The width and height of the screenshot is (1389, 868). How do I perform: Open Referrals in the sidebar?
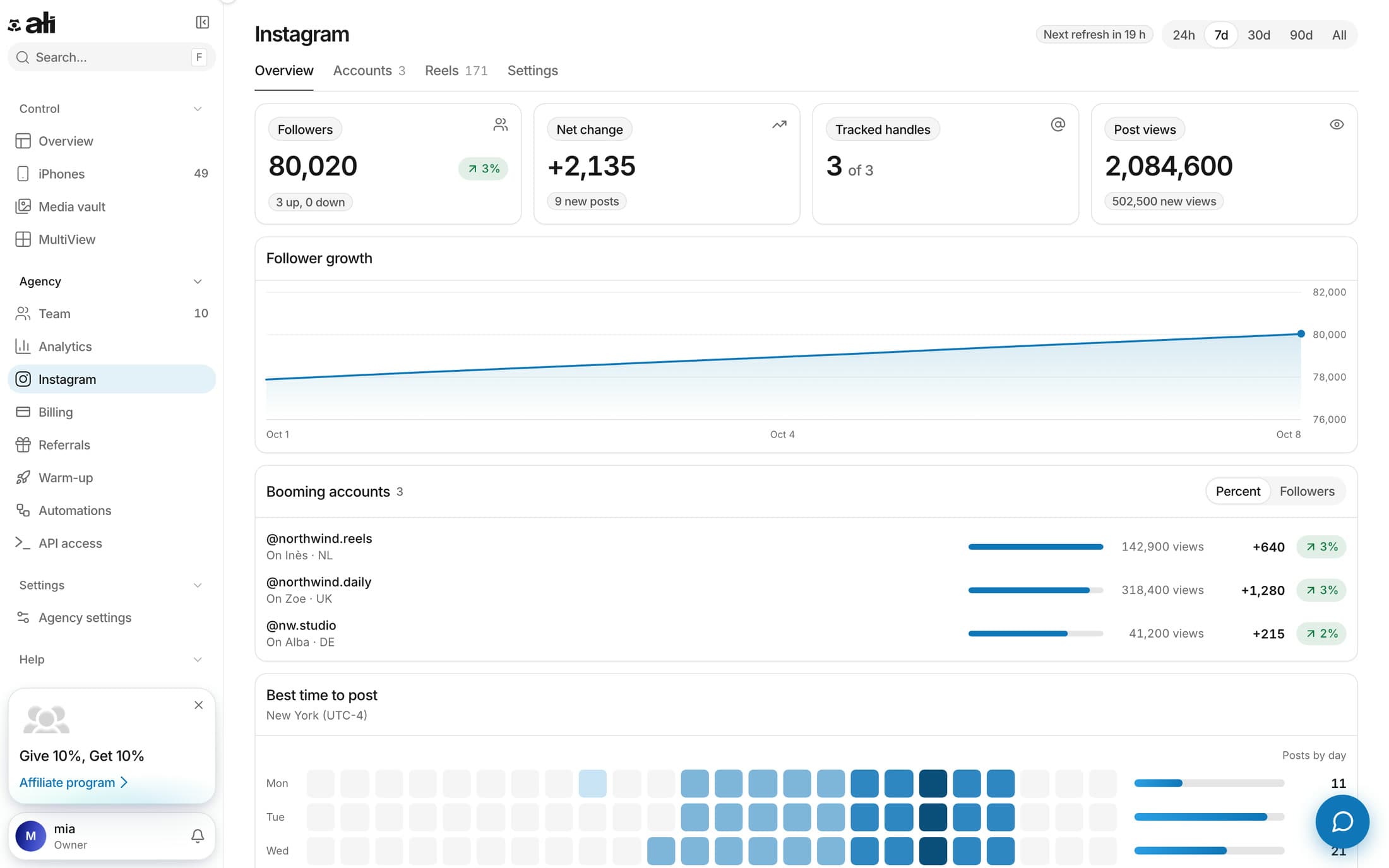point(111,445)
